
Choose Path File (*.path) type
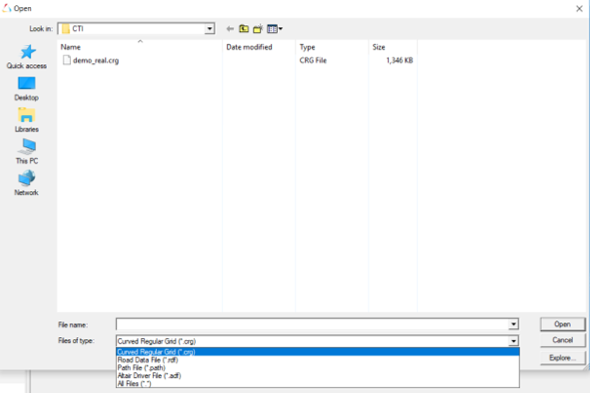click(x=318, y=368)
